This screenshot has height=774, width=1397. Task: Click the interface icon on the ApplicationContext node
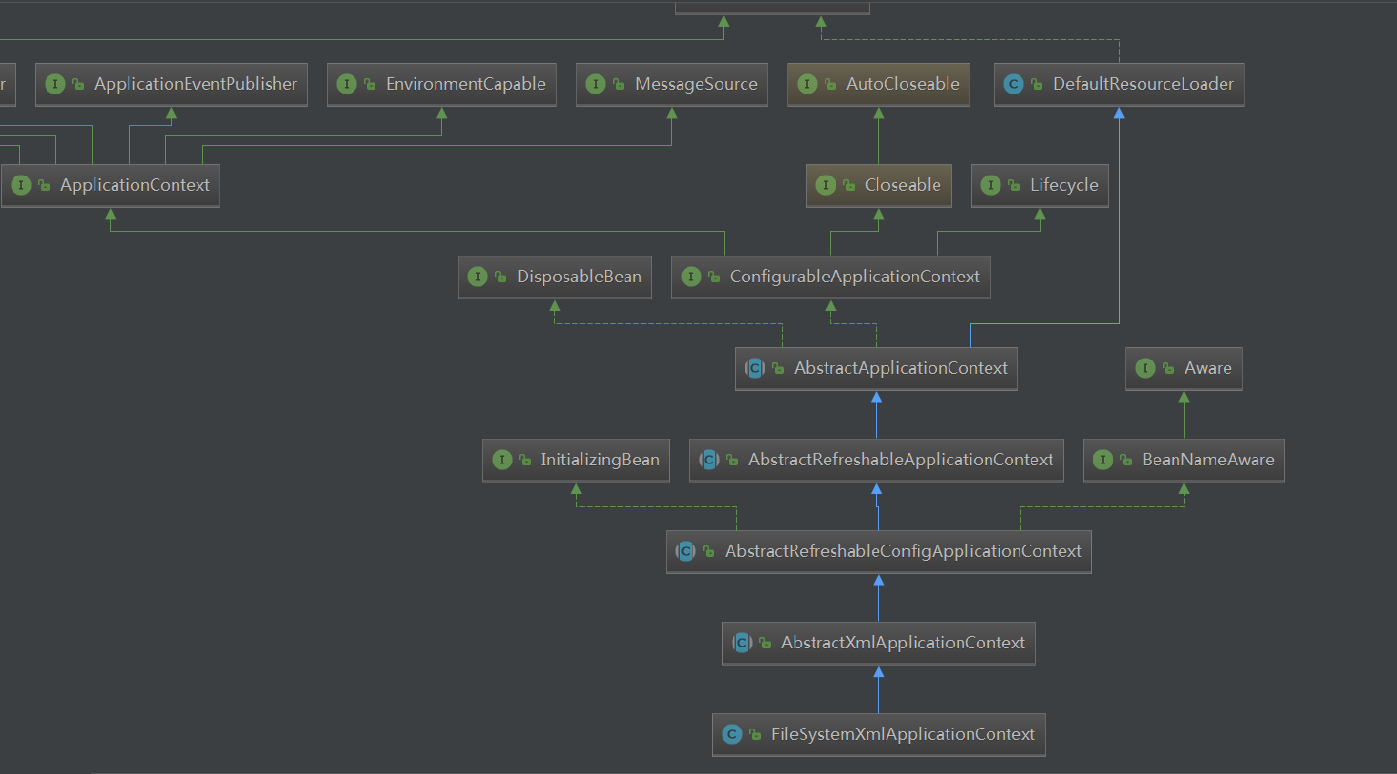point(21,186)
